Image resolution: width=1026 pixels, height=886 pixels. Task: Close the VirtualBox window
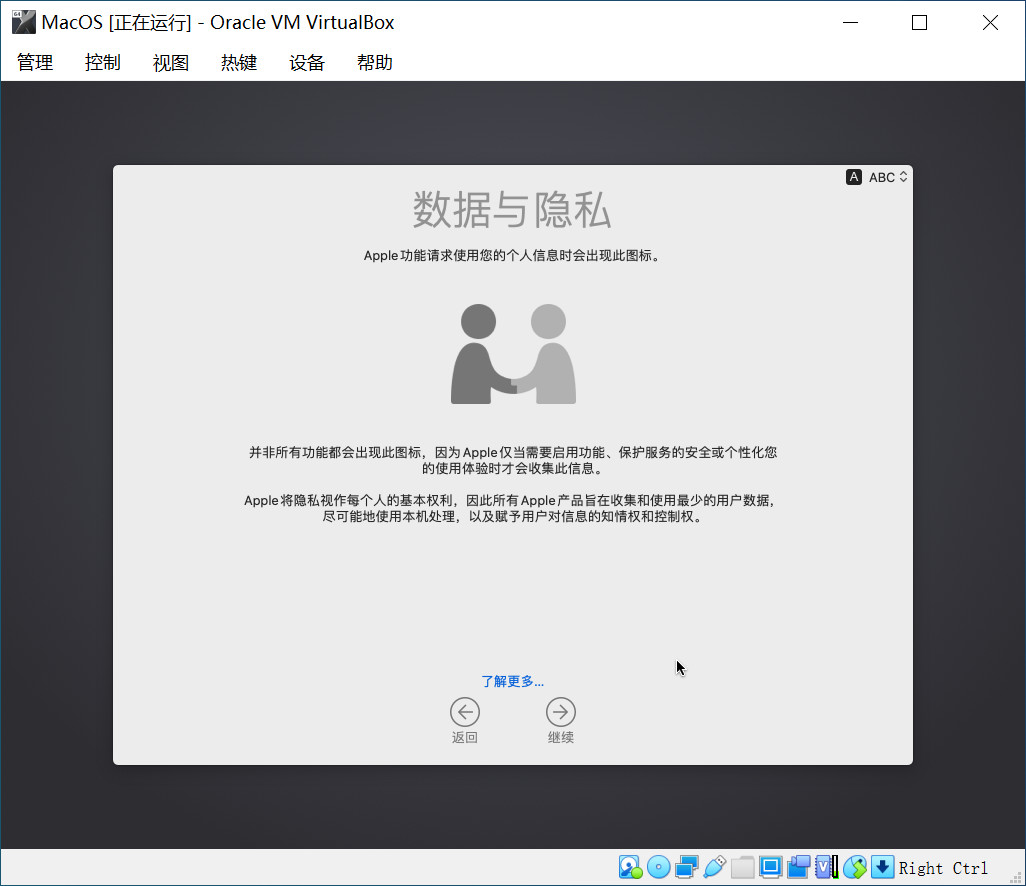(990, 22)
